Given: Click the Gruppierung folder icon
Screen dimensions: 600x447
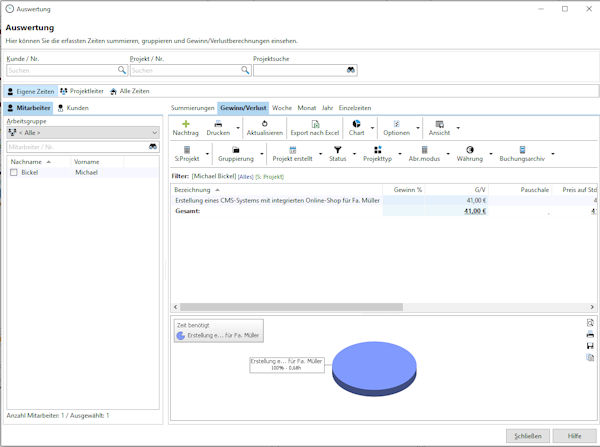Looking at the screenshot, I should [236, 150].
